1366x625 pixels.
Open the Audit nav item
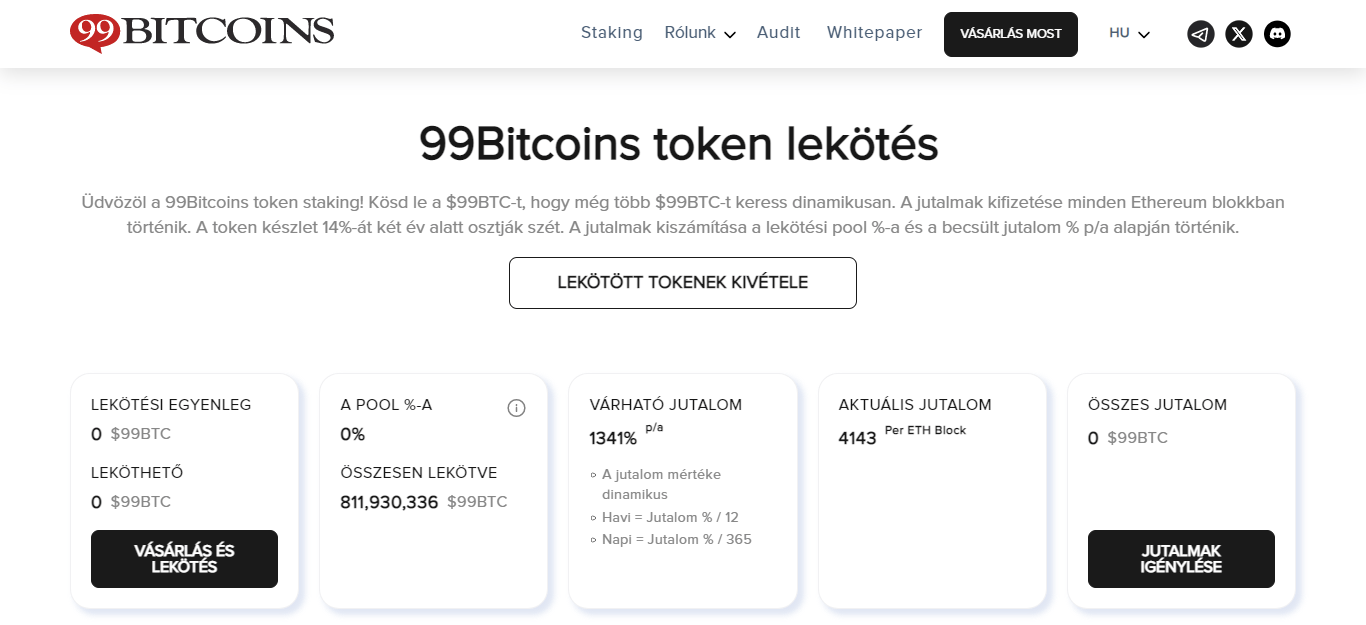click(x=779, y=33)
